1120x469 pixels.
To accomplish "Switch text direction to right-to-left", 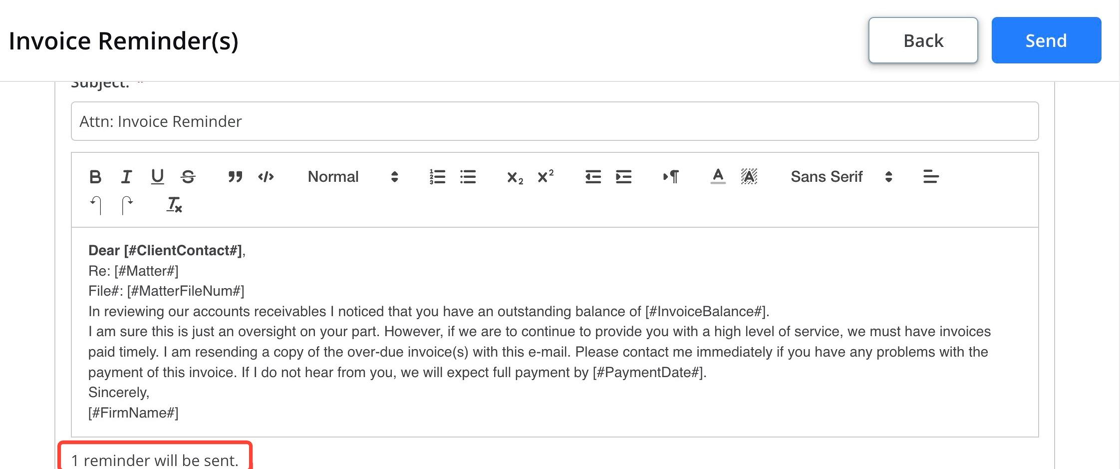I will pyautogui.click(x=671, y=177).
